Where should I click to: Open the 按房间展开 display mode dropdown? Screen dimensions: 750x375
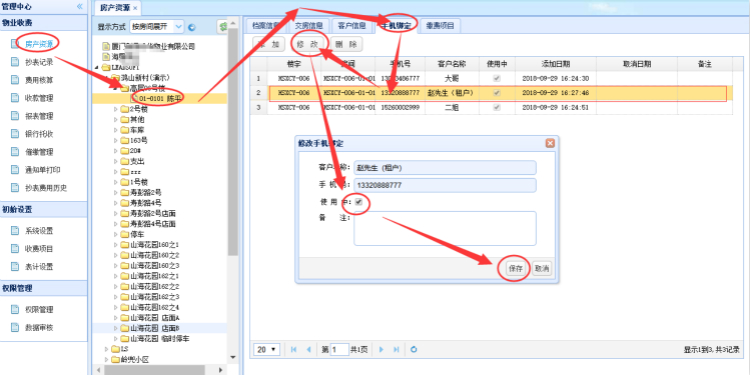click(x=156, y=27)
